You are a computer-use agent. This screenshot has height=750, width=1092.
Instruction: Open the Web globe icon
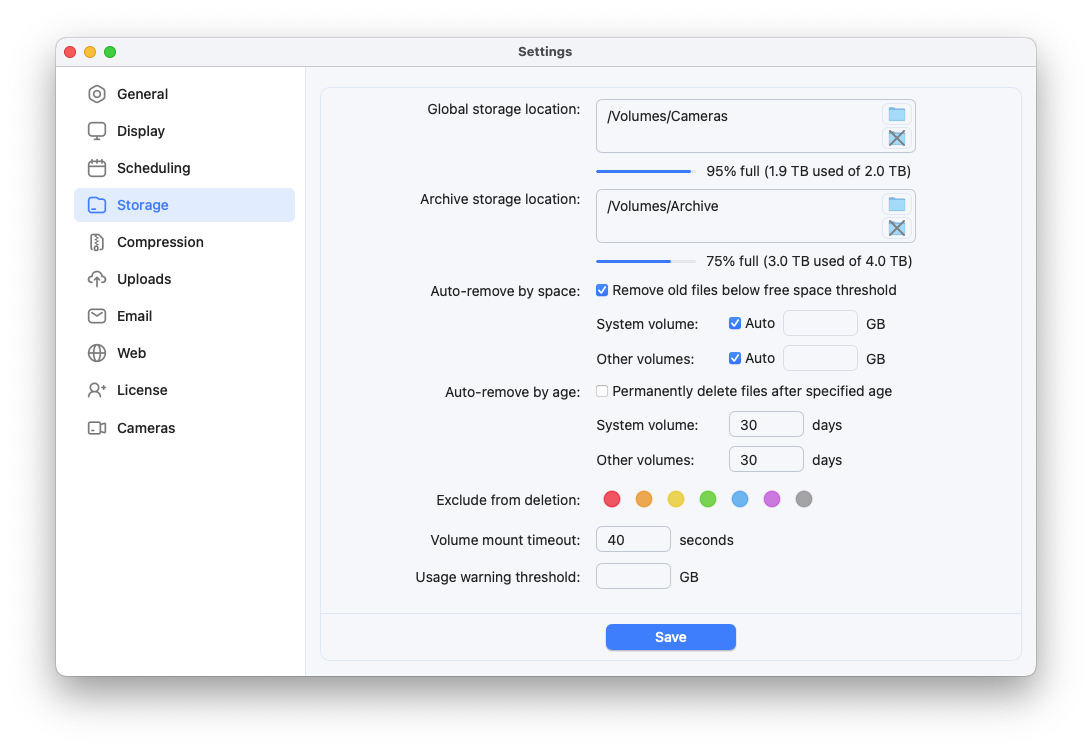[96, 353]
